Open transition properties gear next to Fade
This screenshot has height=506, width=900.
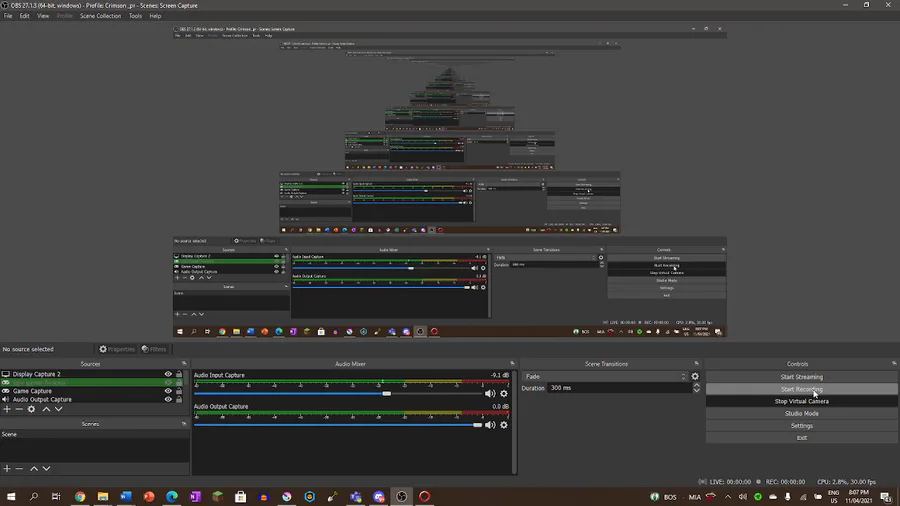tap(695, 376)
